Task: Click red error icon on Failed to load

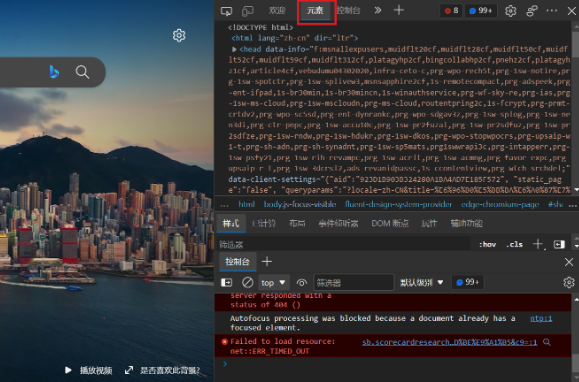Action: click(x=225, y=342)
